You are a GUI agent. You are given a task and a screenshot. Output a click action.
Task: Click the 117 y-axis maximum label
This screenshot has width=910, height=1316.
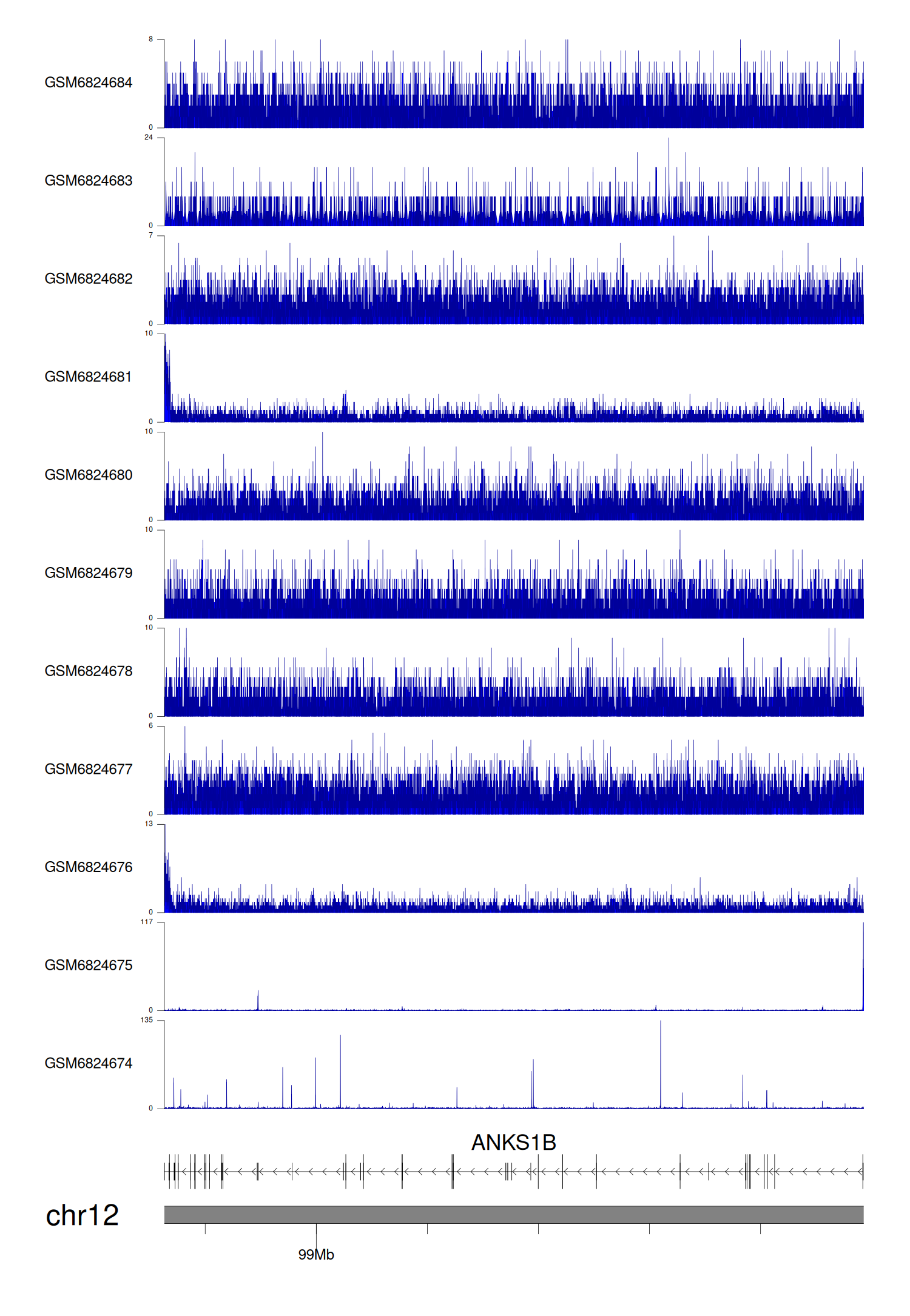pos(147,922)
